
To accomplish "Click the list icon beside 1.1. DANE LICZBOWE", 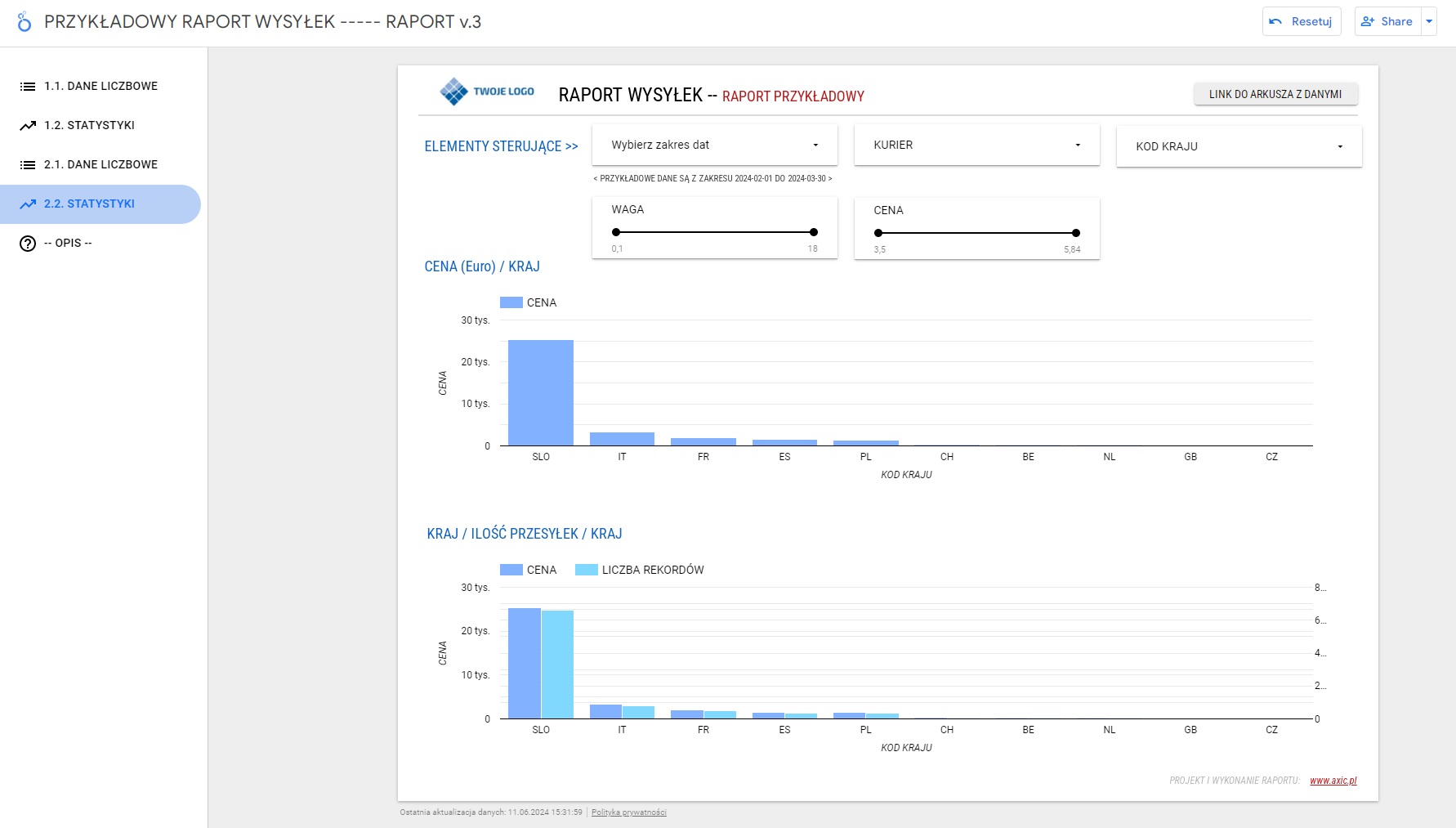I will point(28,86).
